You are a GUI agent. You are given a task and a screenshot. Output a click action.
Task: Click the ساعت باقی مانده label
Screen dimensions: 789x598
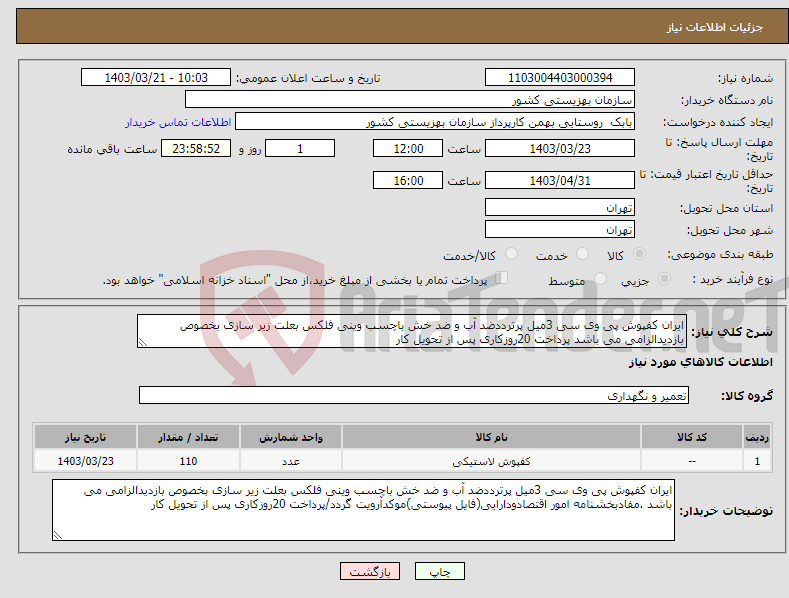coord(112,150)
